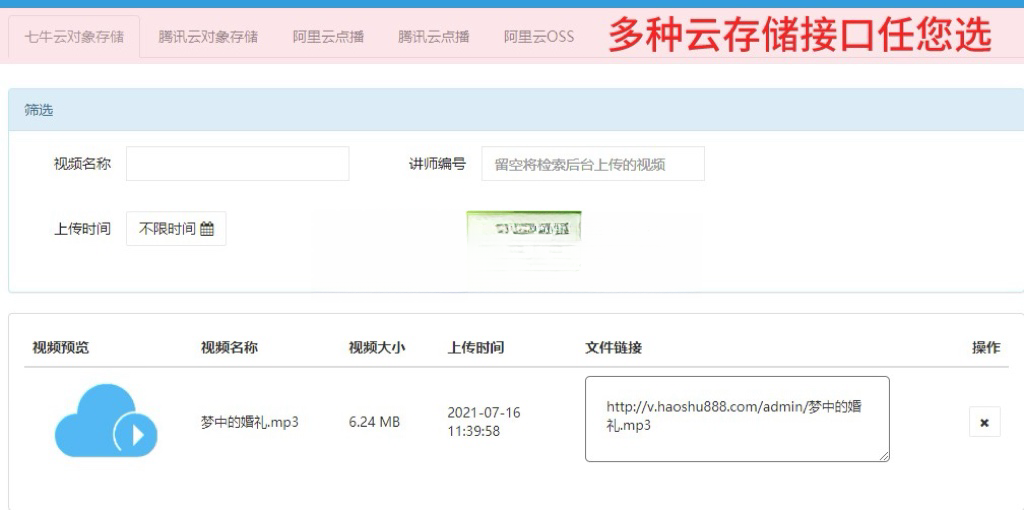Click the 讲师编号 input field
This screenshot has height=510, width=1024.
592,164
